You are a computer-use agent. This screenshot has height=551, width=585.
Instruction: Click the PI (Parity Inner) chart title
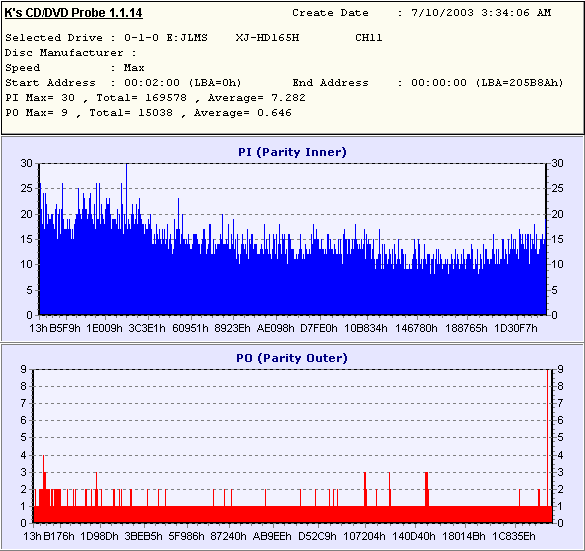(292, 152)
